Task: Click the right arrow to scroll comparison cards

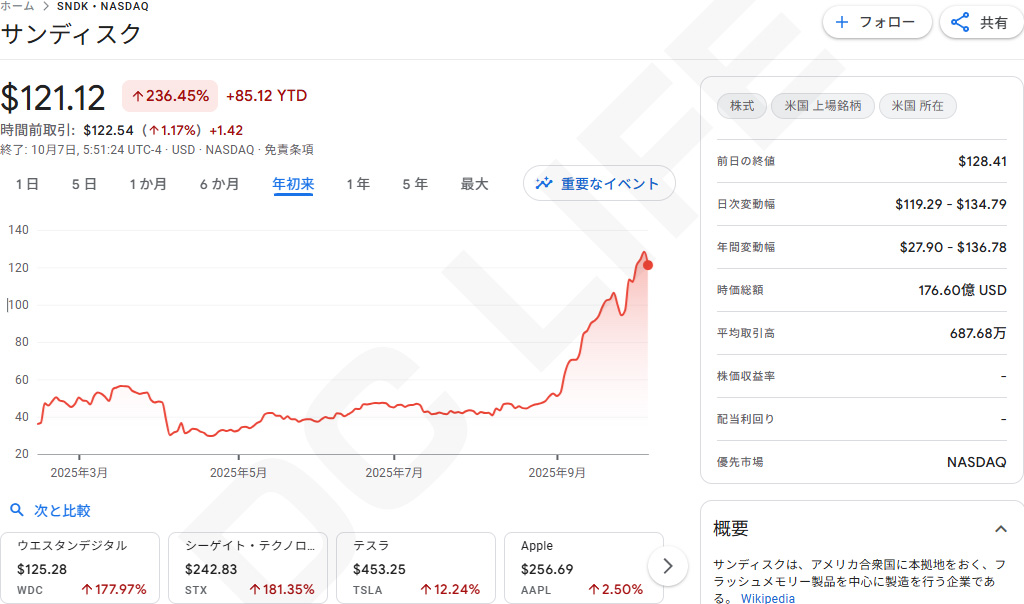Action: [x=668, y=566]
